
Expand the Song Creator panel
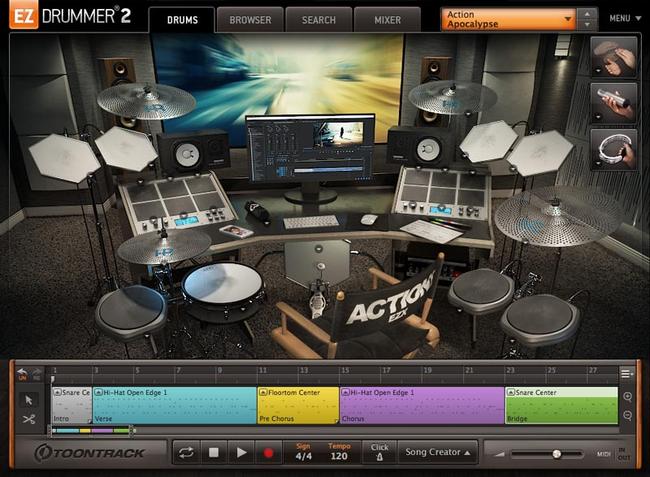click(x=438, y=452)
